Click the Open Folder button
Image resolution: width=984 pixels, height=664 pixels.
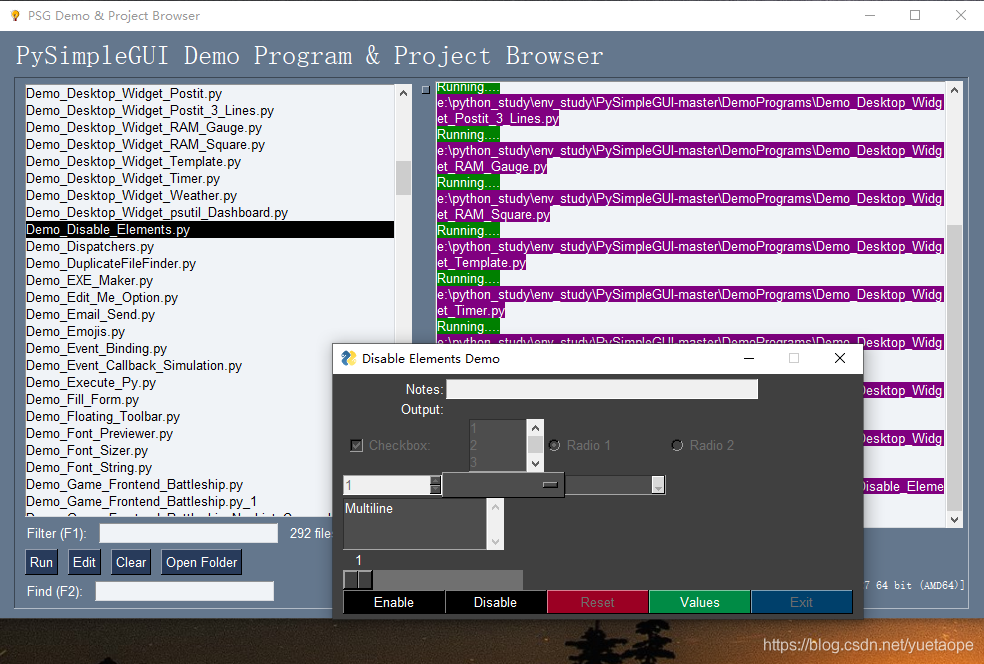tap(201, 562)
